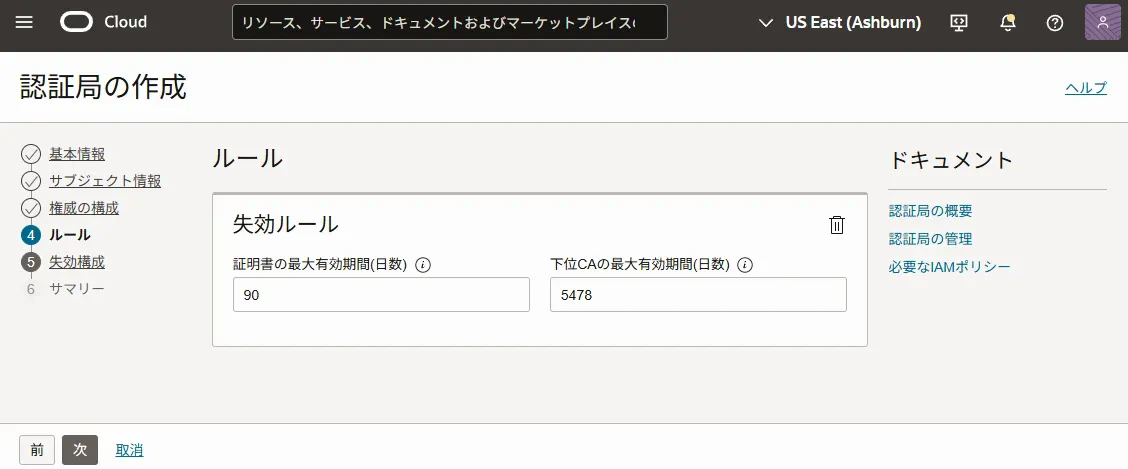Click the 次 button
Screen dimensions: 1128x469
pyautogui.click(x=80, y=450)
